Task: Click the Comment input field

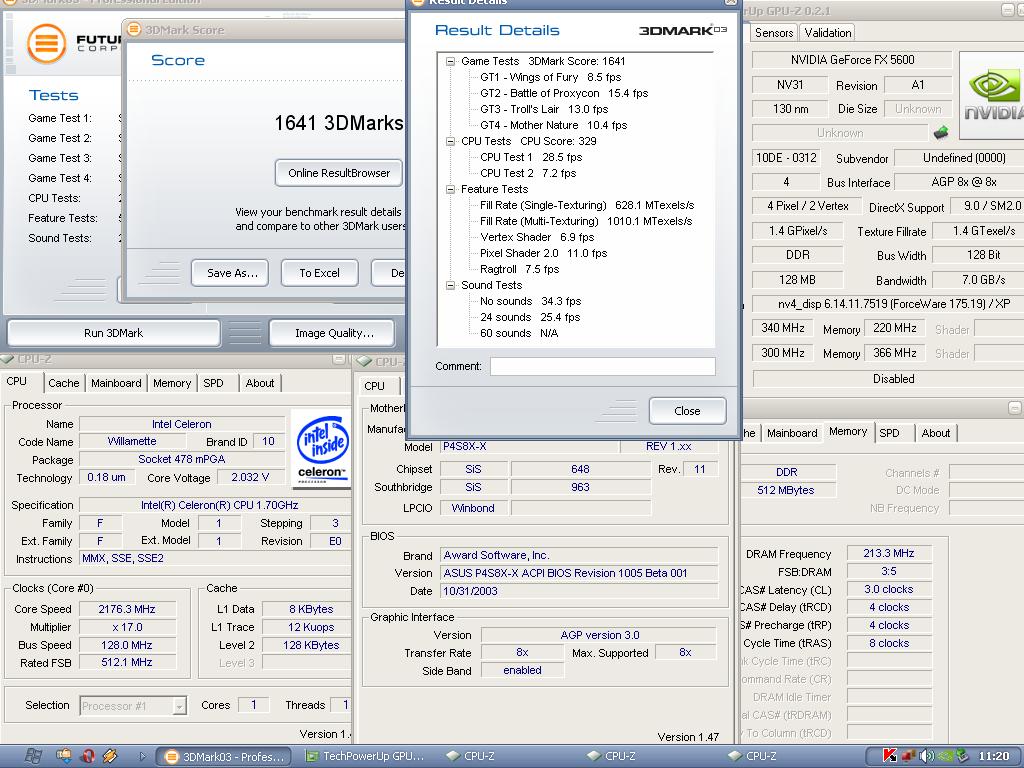Action: (603, 366)
